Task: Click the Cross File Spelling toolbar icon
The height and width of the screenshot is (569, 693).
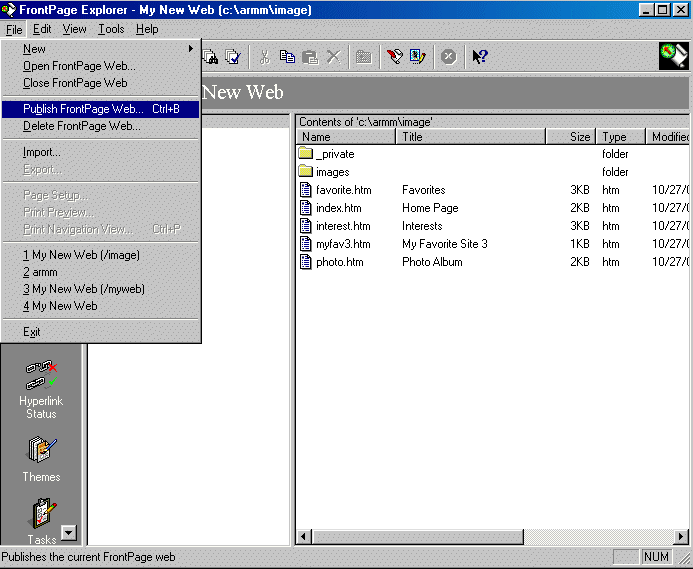Action: (x=233, y=57)
